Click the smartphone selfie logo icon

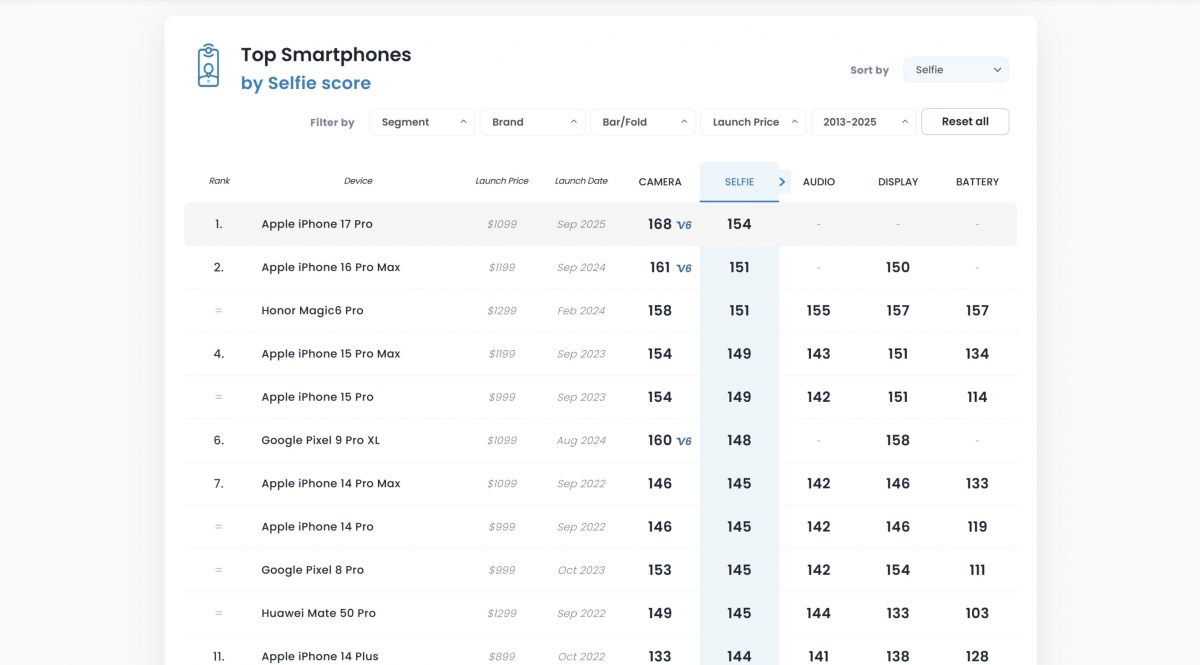208,66
